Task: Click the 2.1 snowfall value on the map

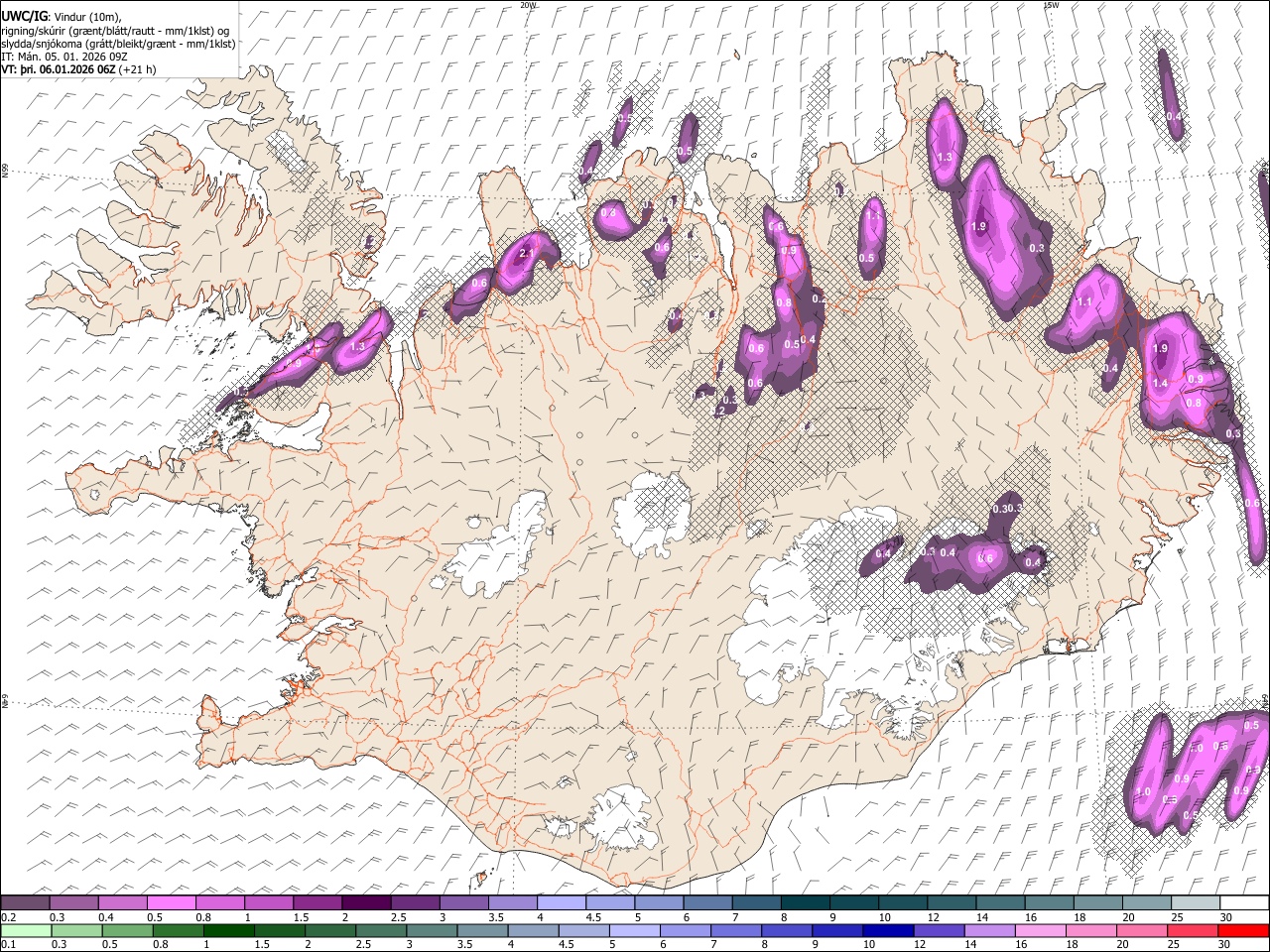Action: (x=527, y=254)
